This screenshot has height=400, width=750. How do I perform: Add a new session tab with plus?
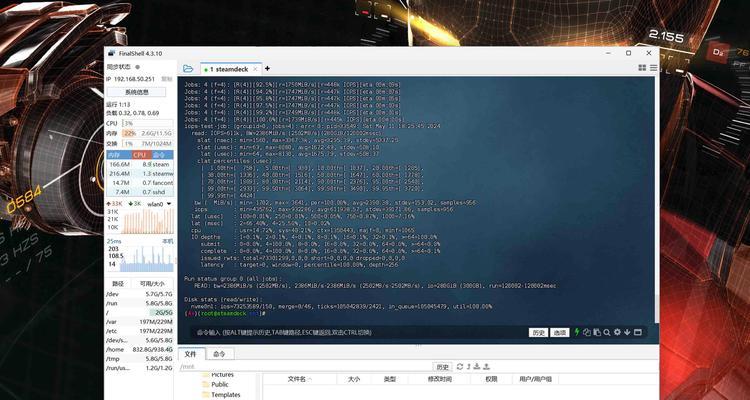point(267,68)
